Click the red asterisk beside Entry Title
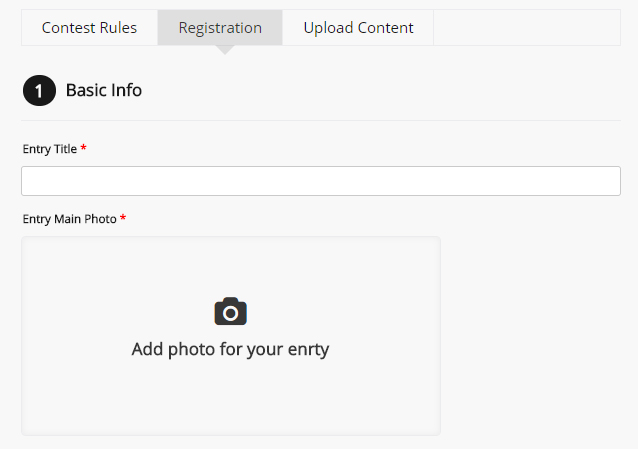The height and width of the screenshot is (449, 638). 84,149
